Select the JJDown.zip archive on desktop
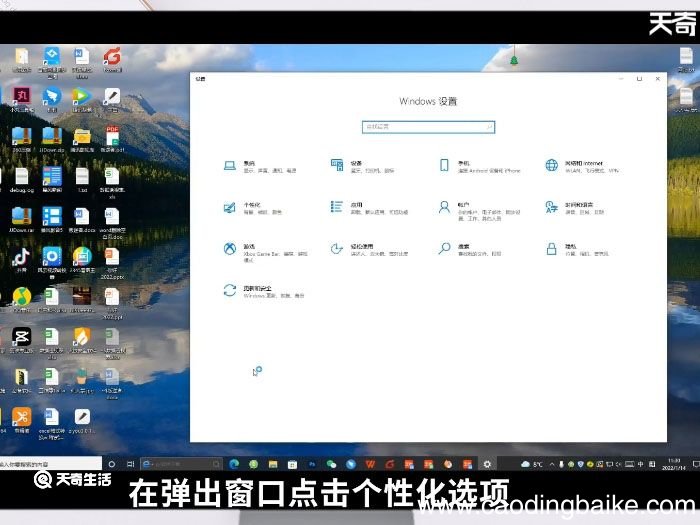This screenshot has width=700, height=525. tap(52, 139)
